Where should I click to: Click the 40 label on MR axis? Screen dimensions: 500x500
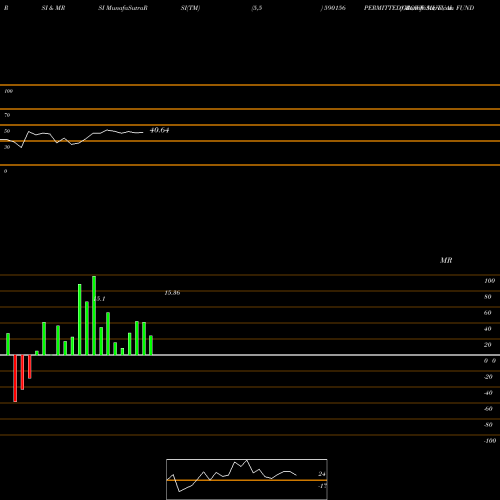488,329
